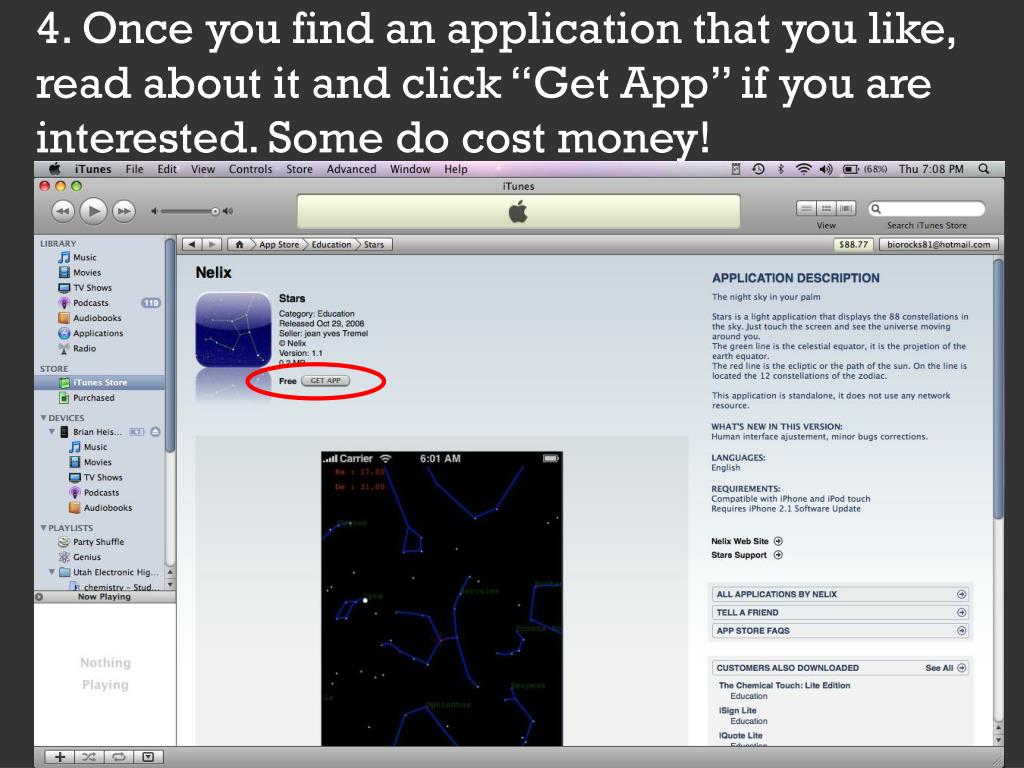The height and width of the screenshot is (768, 1024).
Task: Open the Advanced menu
Action: click(351, 169)
